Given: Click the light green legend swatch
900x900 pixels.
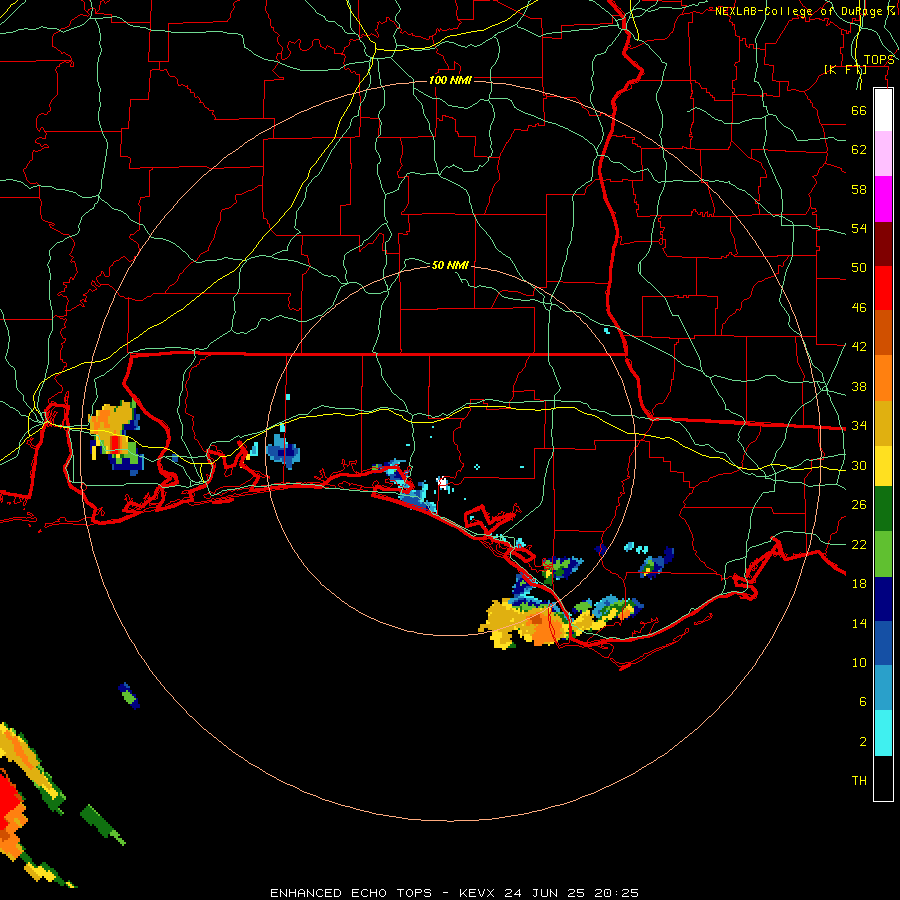Looking at the screenshot, I should click(883, 554).
